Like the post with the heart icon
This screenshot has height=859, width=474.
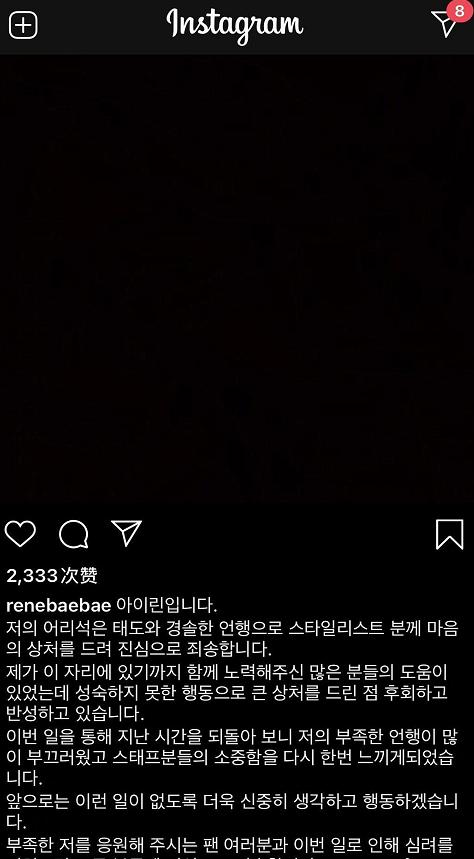click(x=20, y=534)
